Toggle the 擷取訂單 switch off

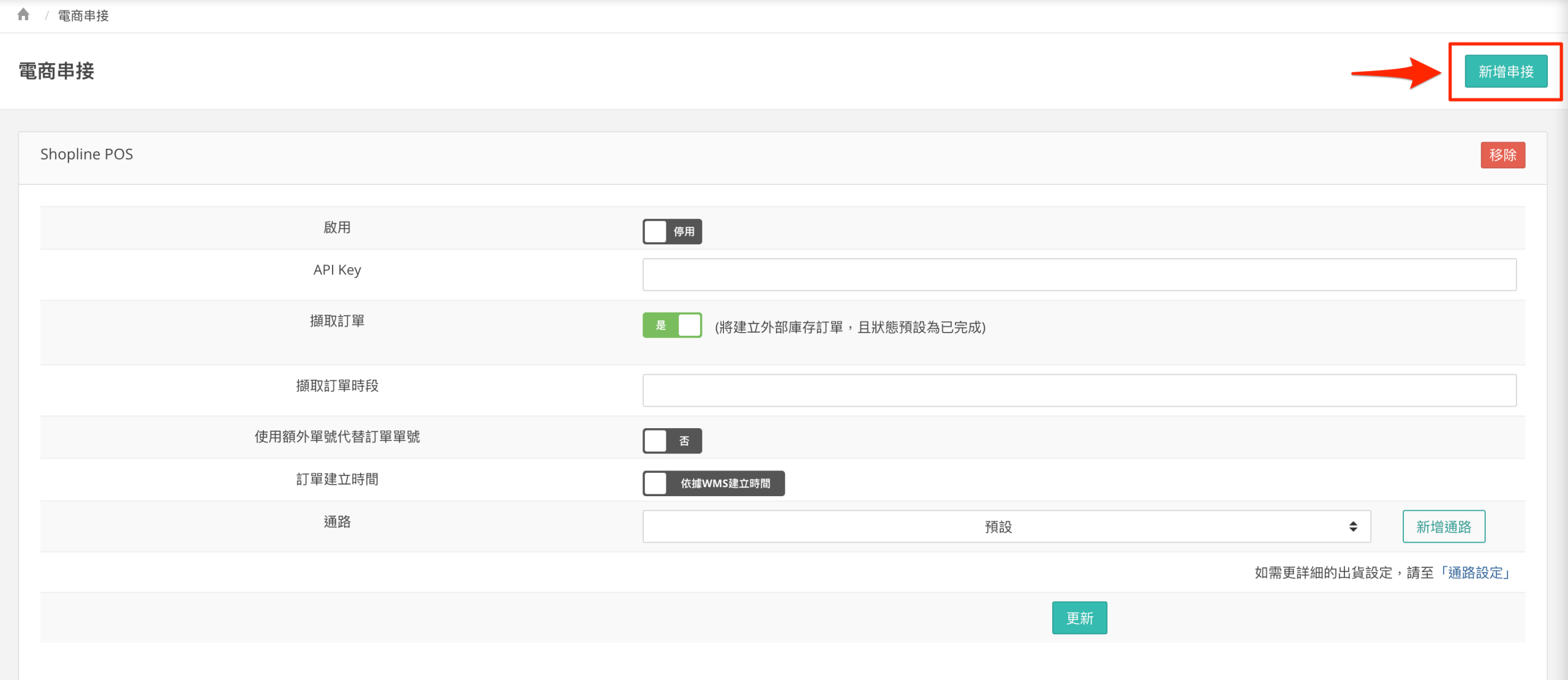point(672,325)
